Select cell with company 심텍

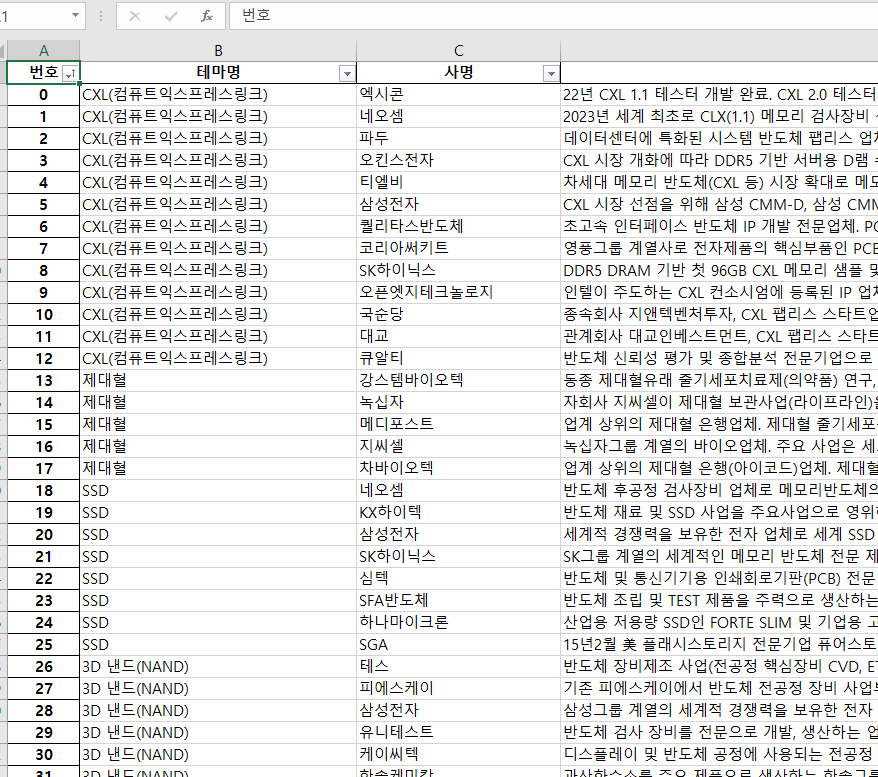(458, 578)
